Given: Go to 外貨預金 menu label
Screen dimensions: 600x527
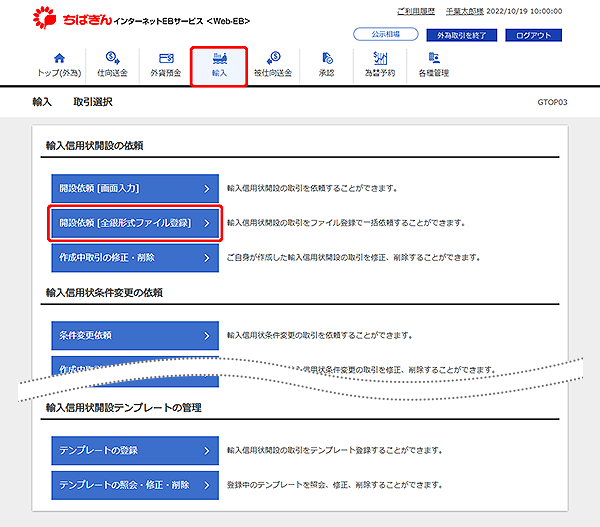Looking at the screenshot, I should pyautogui.click(x=166, y=73).
